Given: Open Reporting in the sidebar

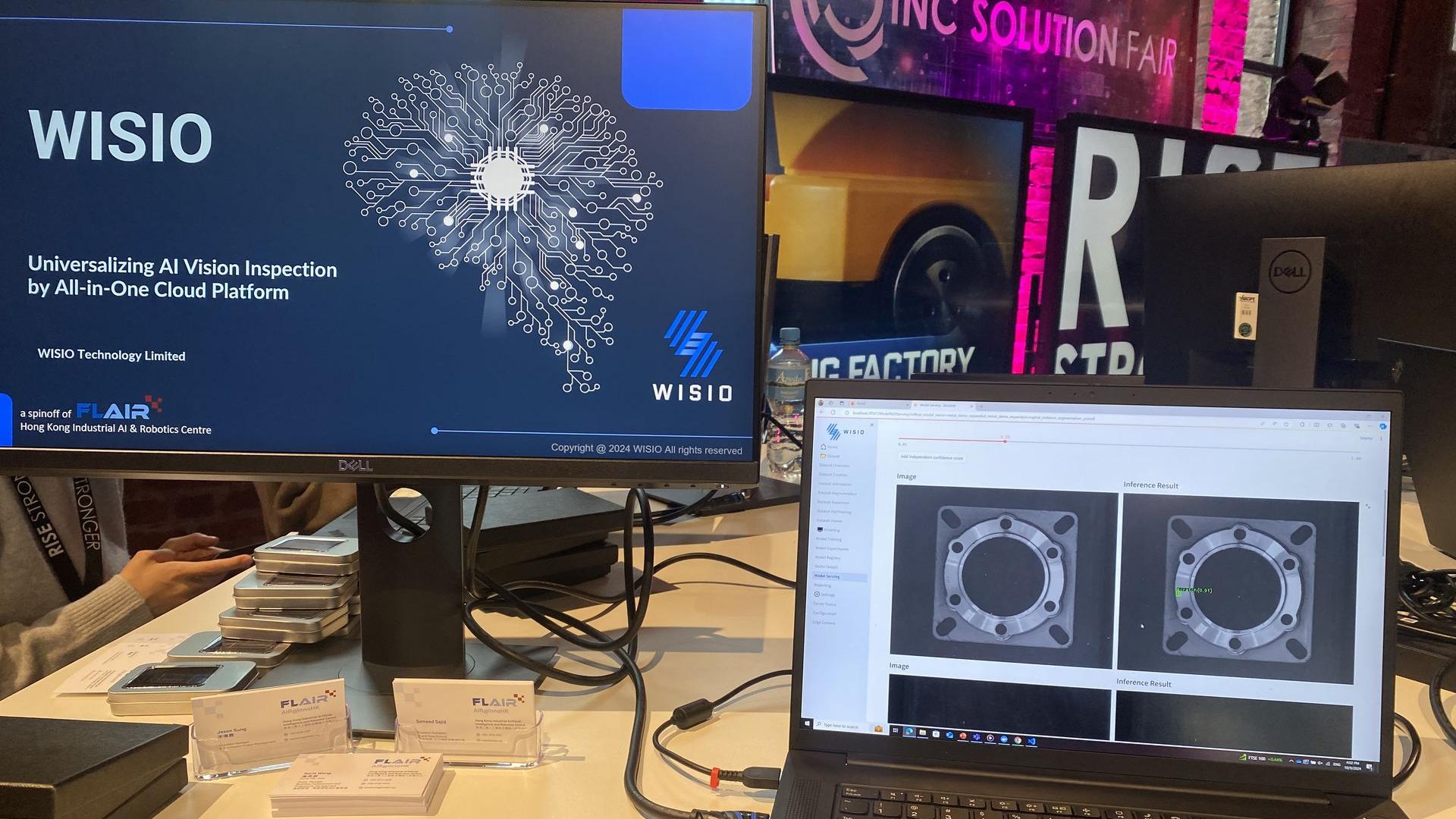Looking at the screenshot, I should pyautogui.click(x=823, y=585).
